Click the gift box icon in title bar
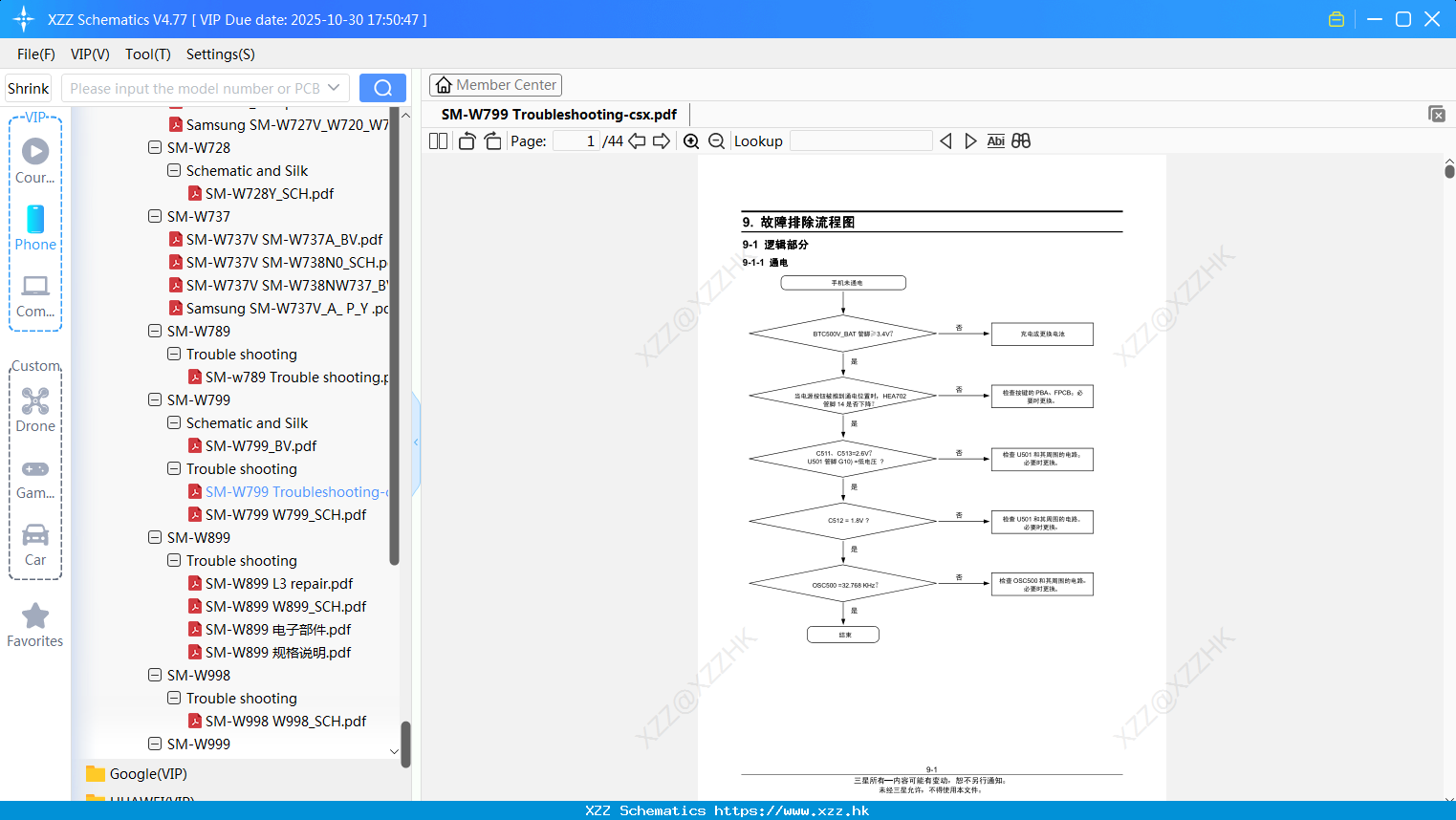Screen dimensions: 1456x820 (x=1336, y=19)
